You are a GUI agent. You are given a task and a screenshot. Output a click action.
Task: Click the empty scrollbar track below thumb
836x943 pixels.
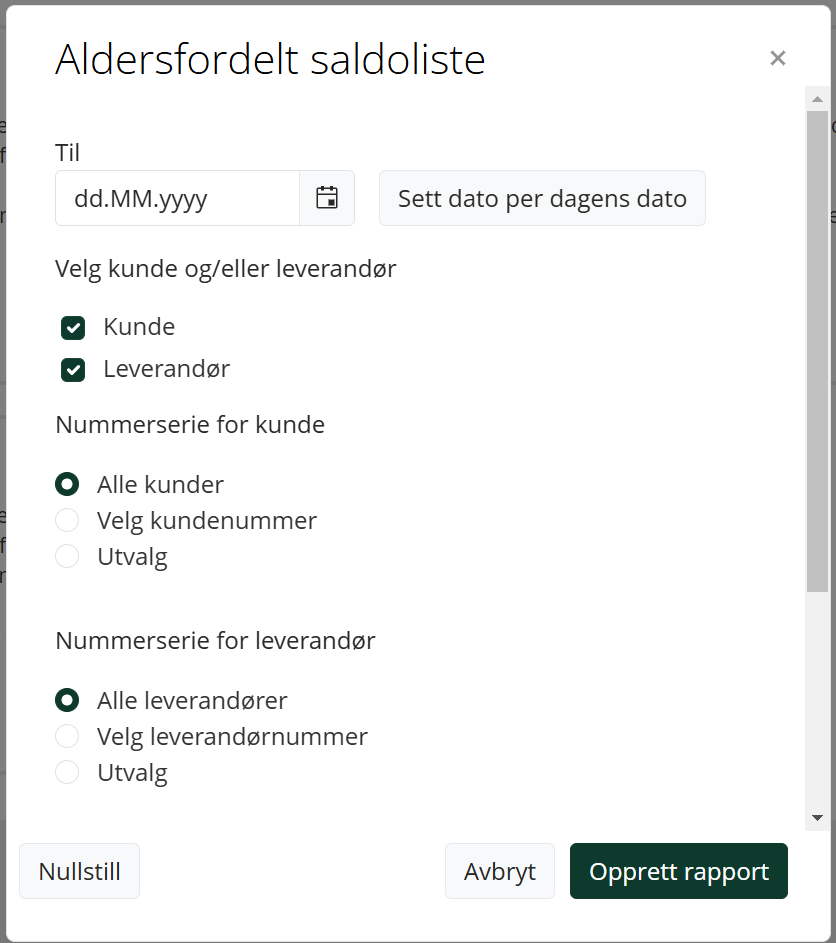coord(817,698)
